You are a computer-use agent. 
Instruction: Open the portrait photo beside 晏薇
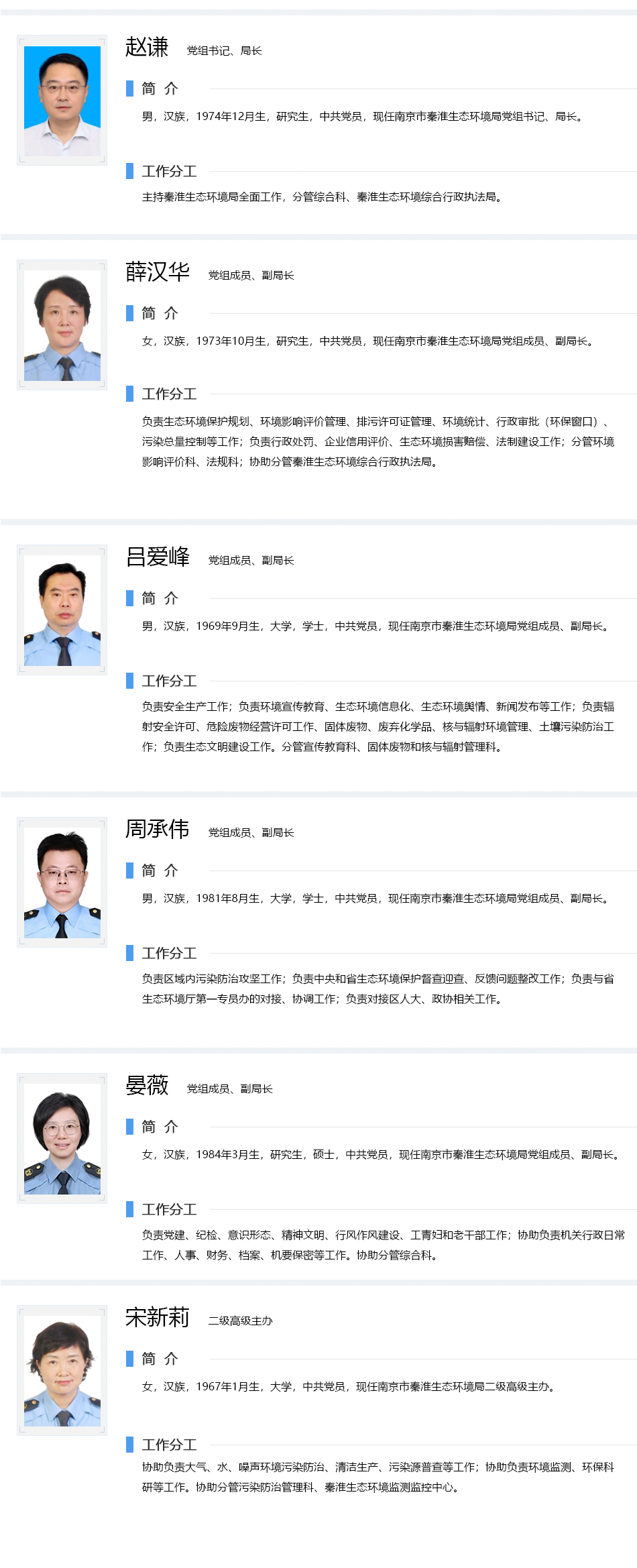62,1139
